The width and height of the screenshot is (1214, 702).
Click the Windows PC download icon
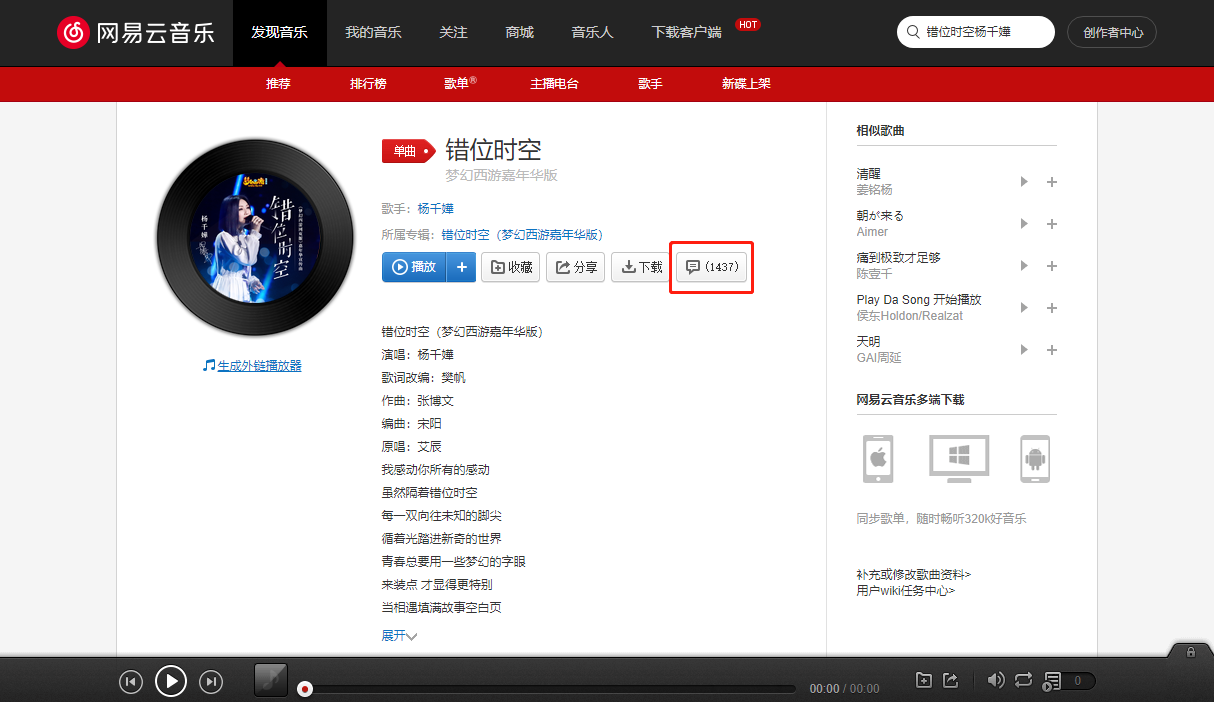click(959, 459)
